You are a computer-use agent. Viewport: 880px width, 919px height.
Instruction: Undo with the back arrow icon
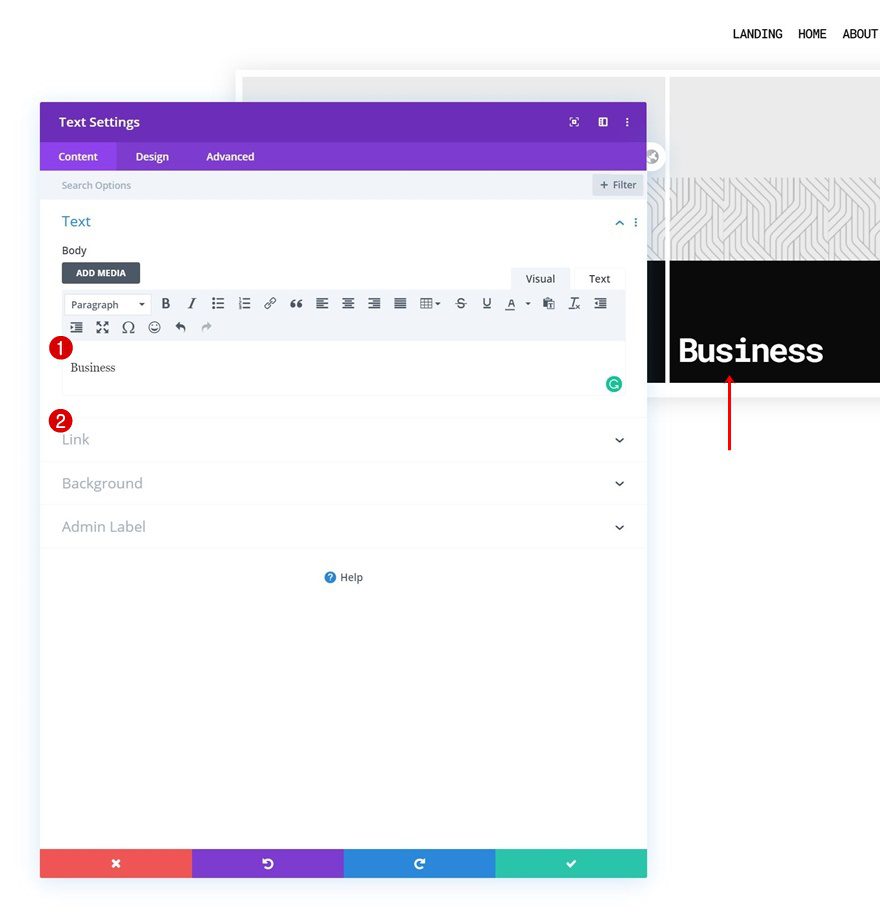coord(180,327)
